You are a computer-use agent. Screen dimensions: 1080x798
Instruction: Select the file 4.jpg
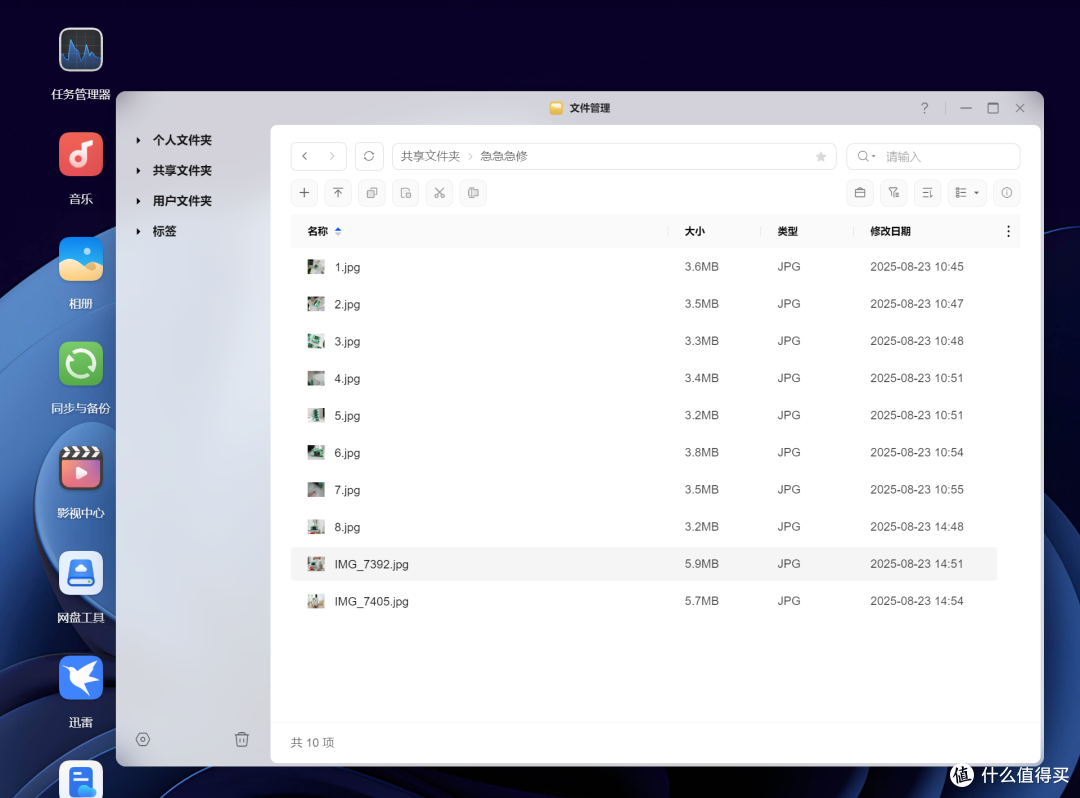(643, 378)
